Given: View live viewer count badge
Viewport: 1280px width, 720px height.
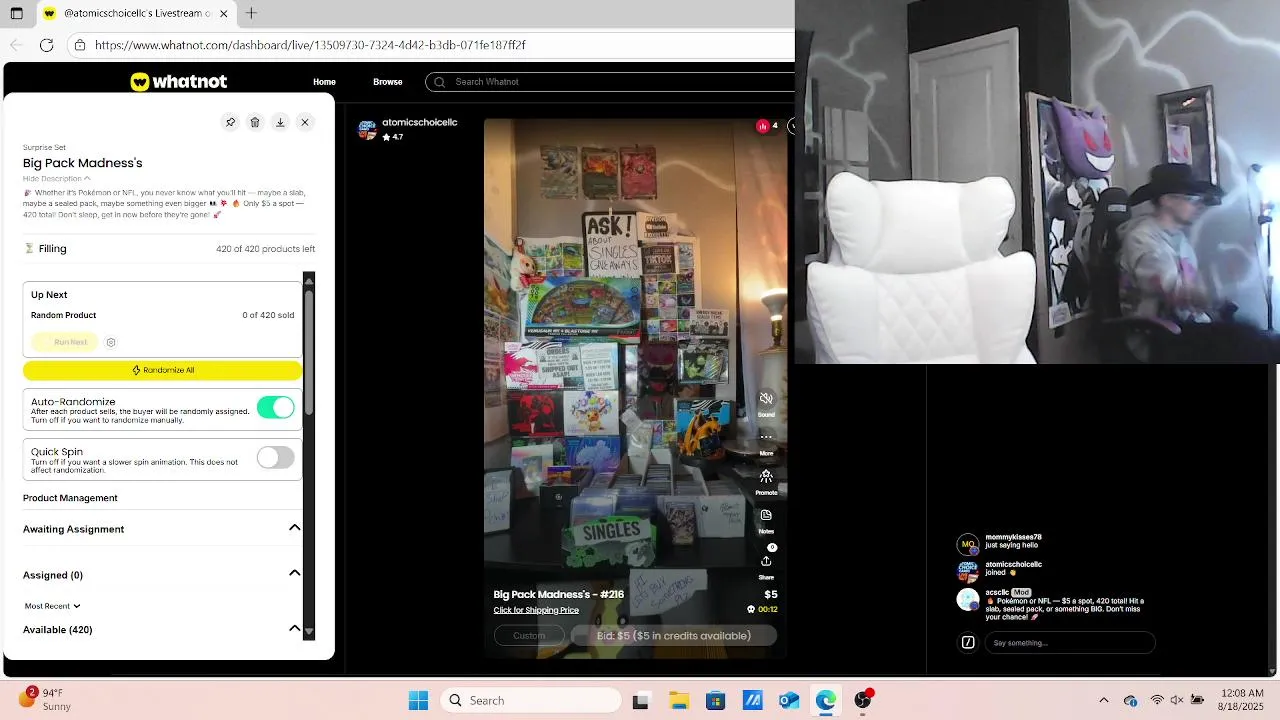Looking at the screenshot, I should click(x=767, y=126).
